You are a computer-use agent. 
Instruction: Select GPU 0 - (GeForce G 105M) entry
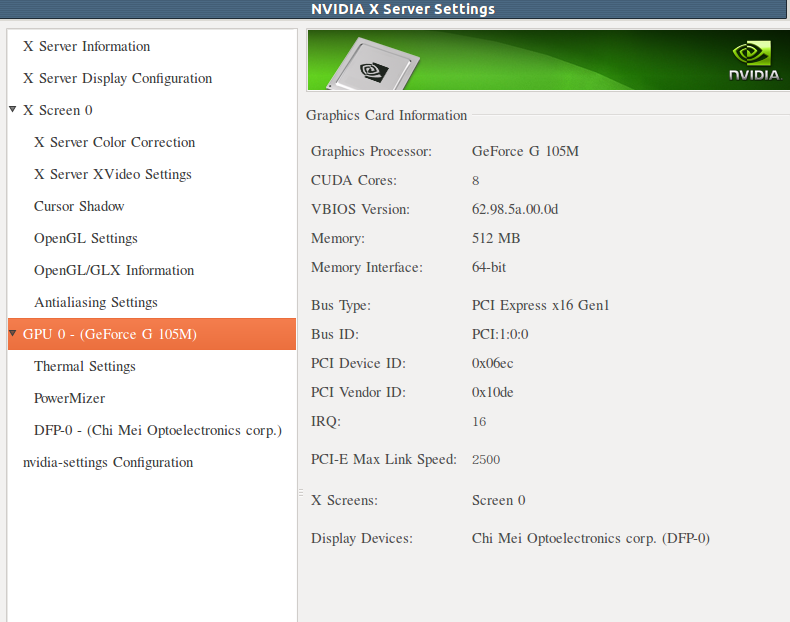point(152,334)
